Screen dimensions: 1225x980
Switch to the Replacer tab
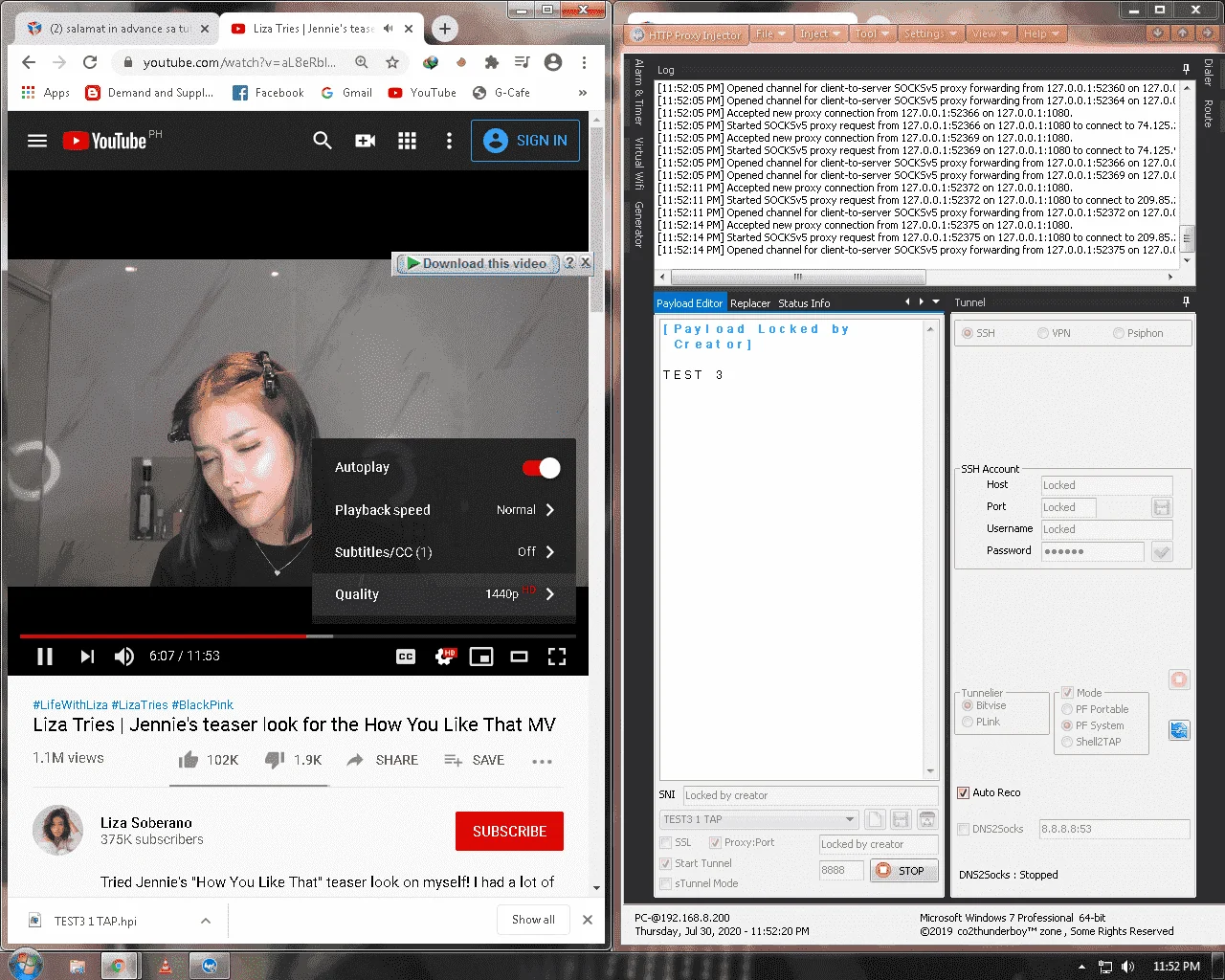(750, 303)
